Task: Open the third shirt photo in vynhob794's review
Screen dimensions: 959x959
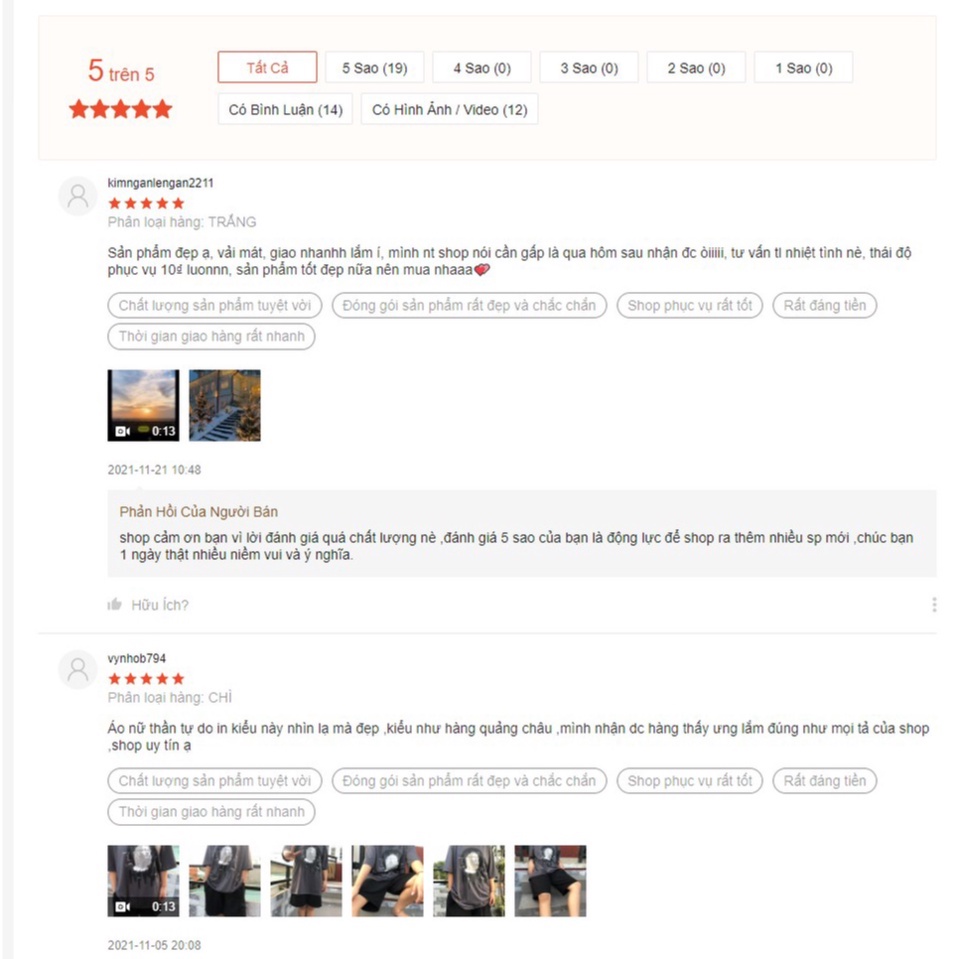Action: pyautogui.click(x=306, y=881)
